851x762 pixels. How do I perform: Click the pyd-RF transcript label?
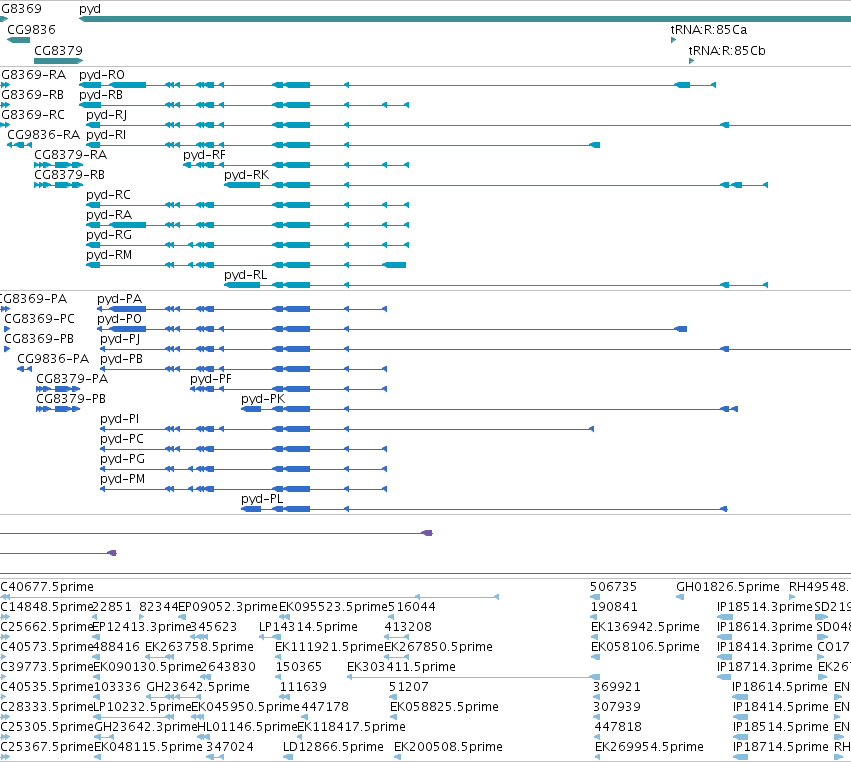(204, 155)
